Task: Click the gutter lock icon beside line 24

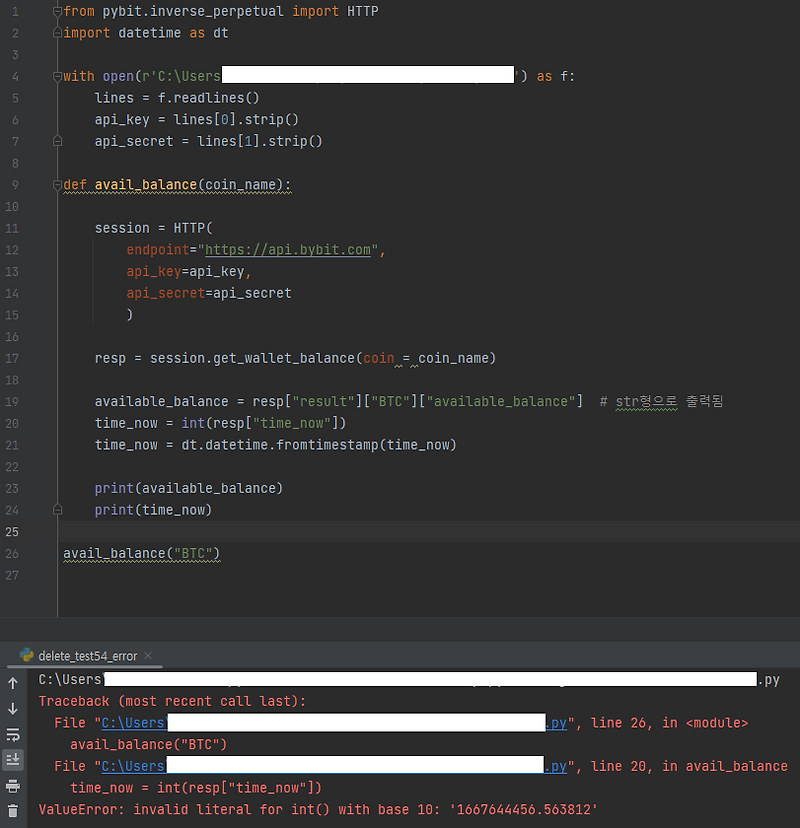Action: pos(57,509)
